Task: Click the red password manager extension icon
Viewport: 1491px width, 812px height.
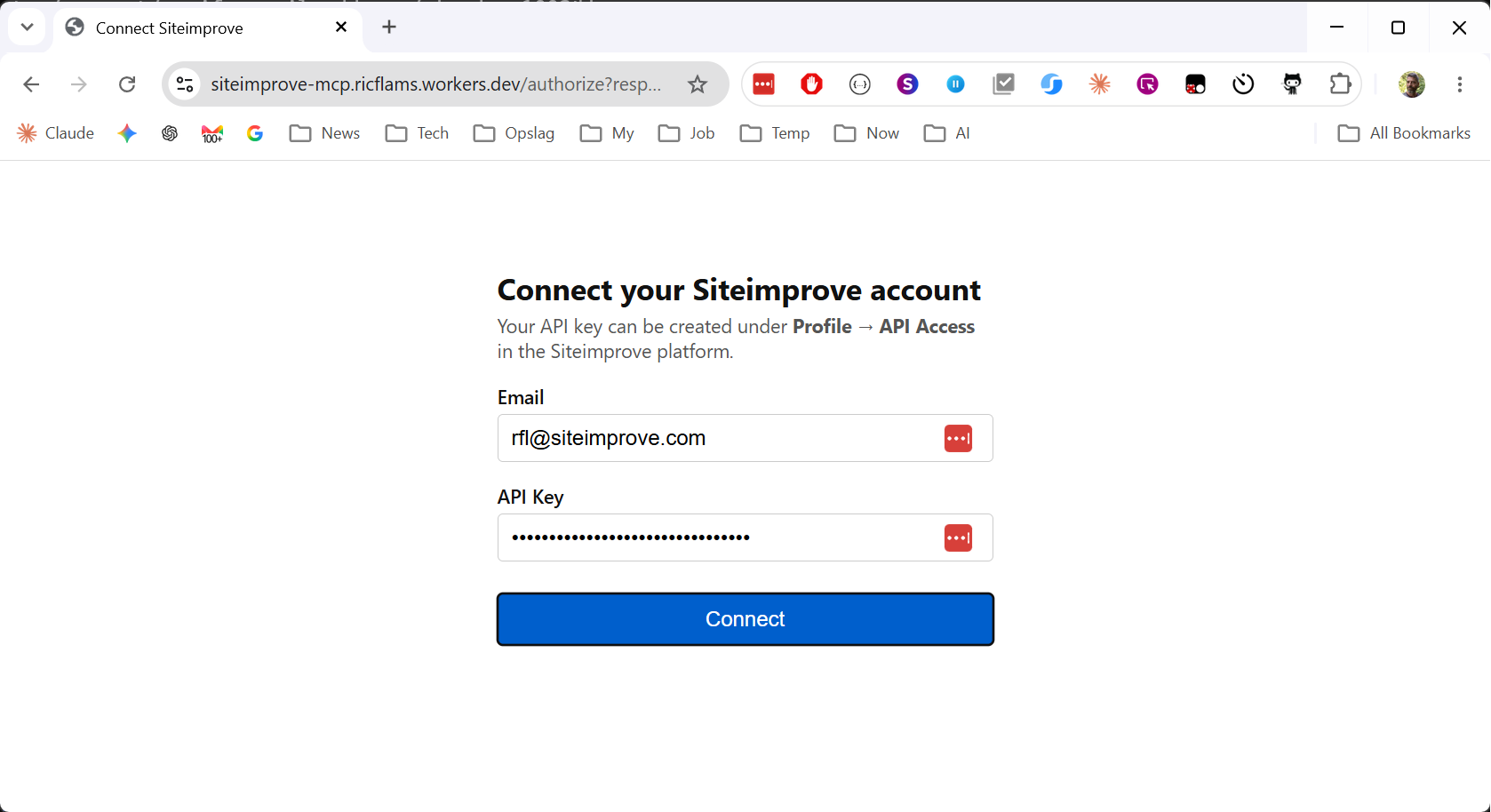Action: (763, 84)
